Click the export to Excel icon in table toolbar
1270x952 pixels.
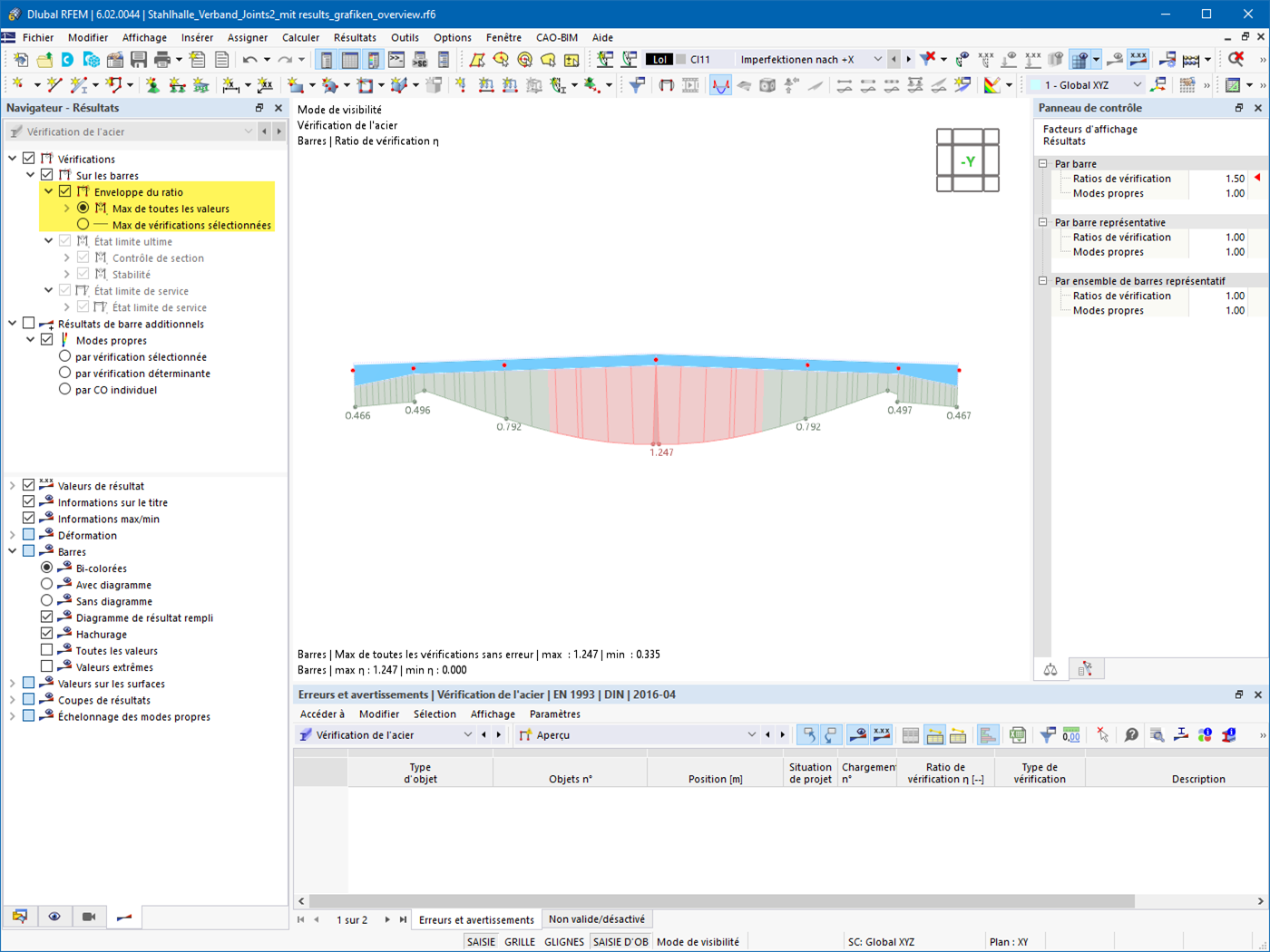1018,735
